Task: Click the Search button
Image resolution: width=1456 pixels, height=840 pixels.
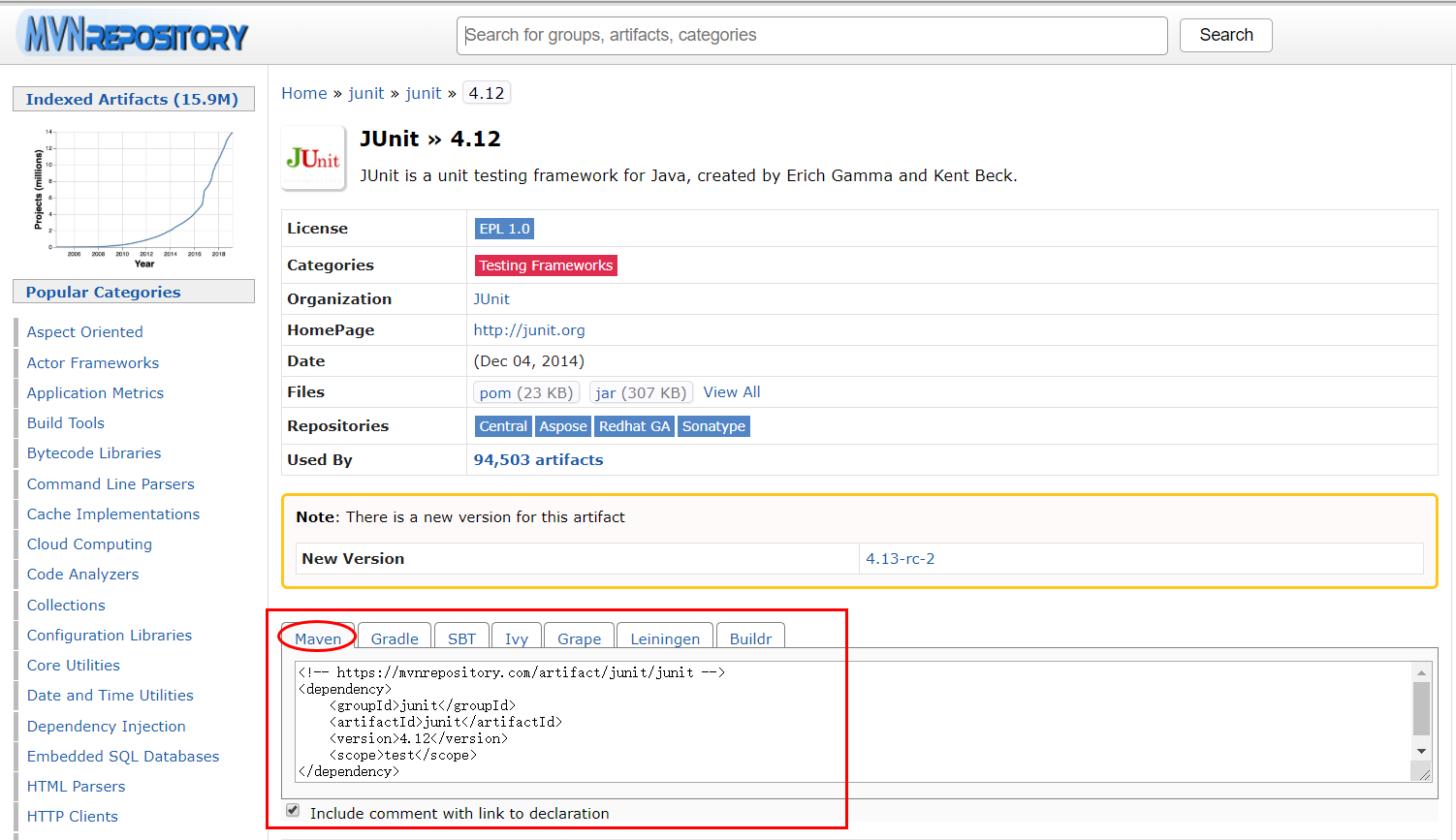Action: (x=1225, y=35)
